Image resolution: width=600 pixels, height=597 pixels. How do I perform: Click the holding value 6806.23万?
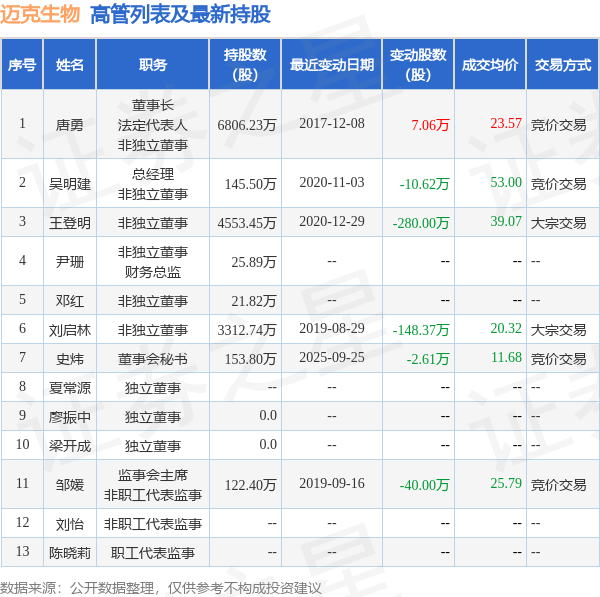(x=247, y=125)
